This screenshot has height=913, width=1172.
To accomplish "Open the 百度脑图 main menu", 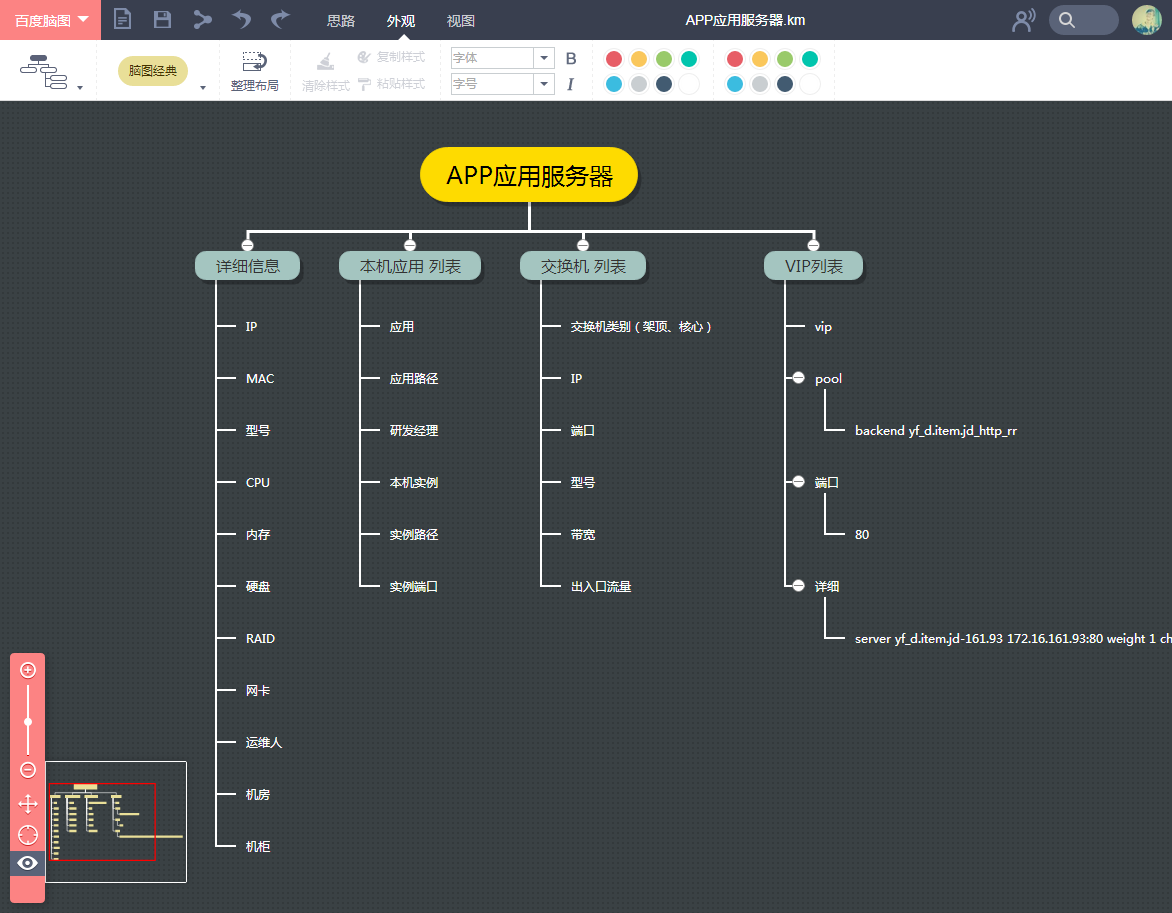I will point(51,20).
